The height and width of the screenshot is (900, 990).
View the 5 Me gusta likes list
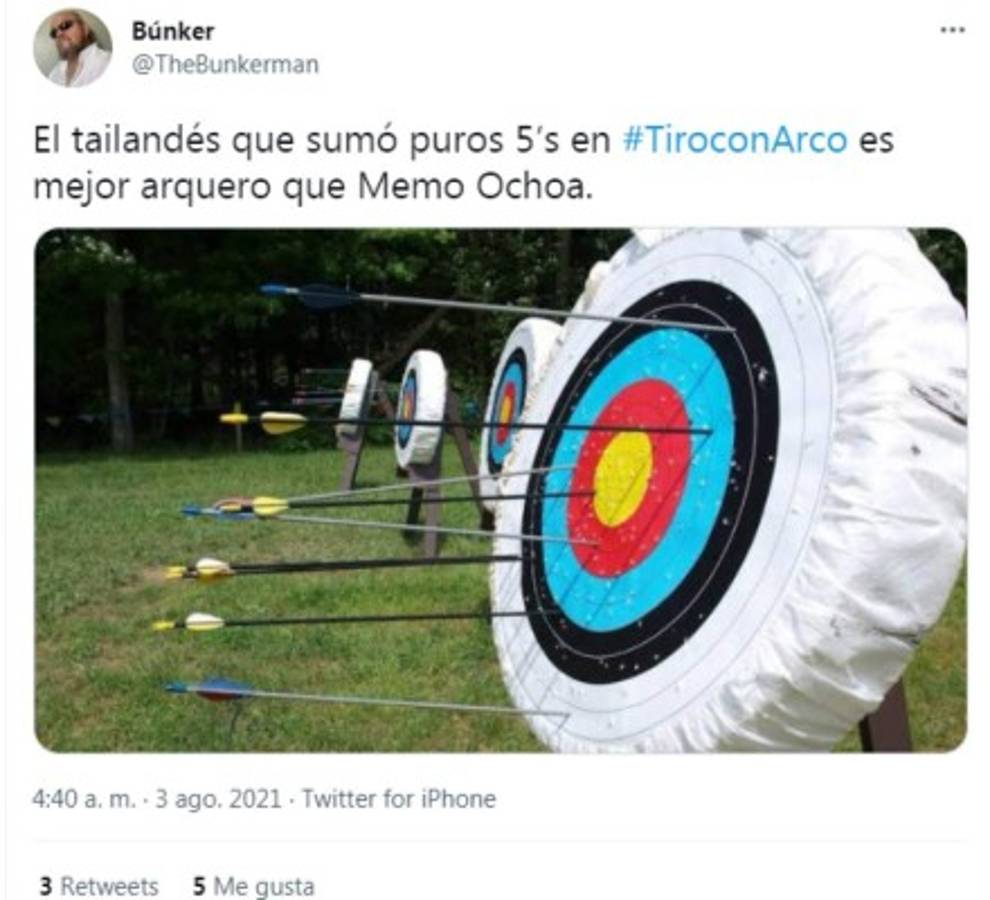pyautogui.click(x=254, y=886)
